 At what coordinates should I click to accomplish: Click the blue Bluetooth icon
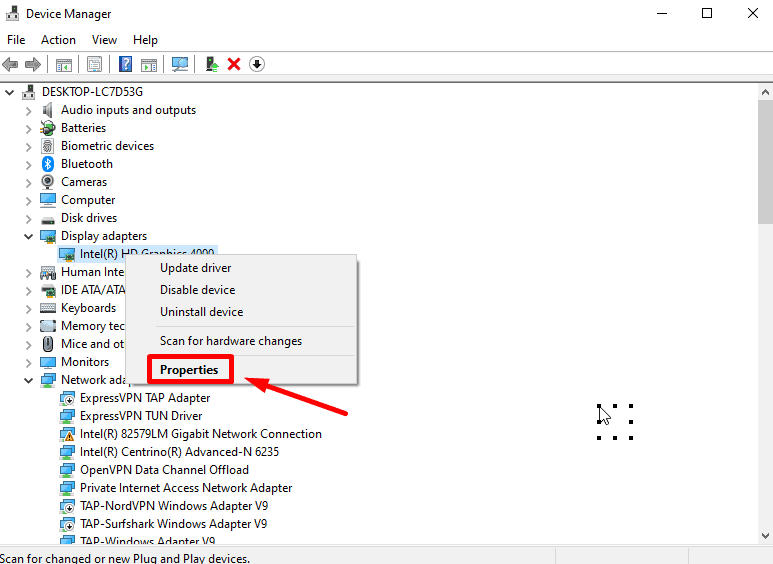click(x=48, y=164)
